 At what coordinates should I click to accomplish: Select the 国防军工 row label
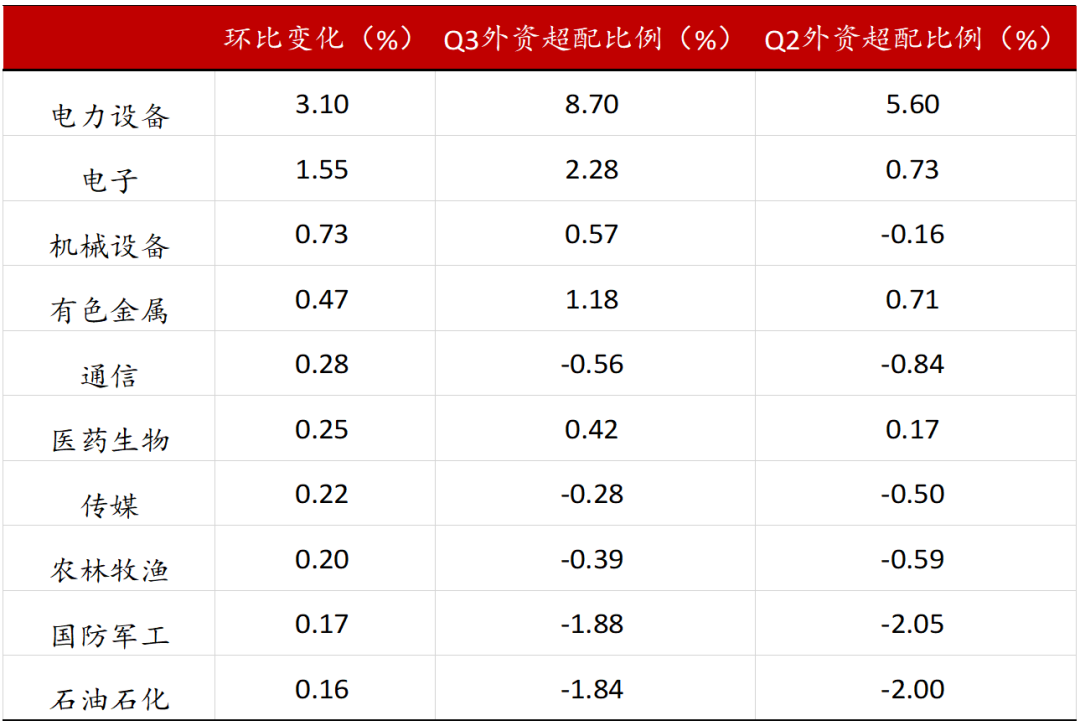(110, 635)
